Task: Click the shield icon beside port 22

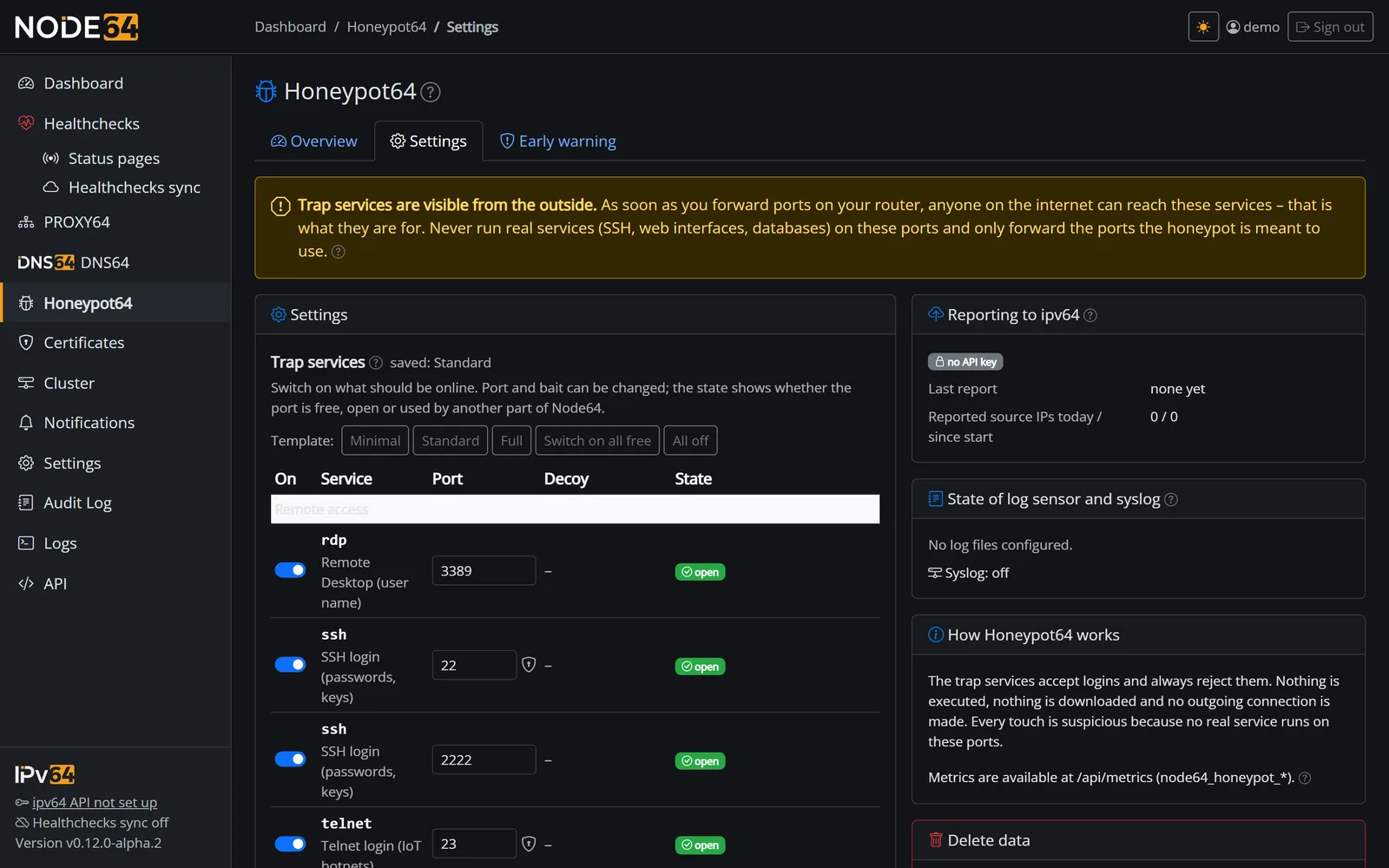Action: (529, 665)
